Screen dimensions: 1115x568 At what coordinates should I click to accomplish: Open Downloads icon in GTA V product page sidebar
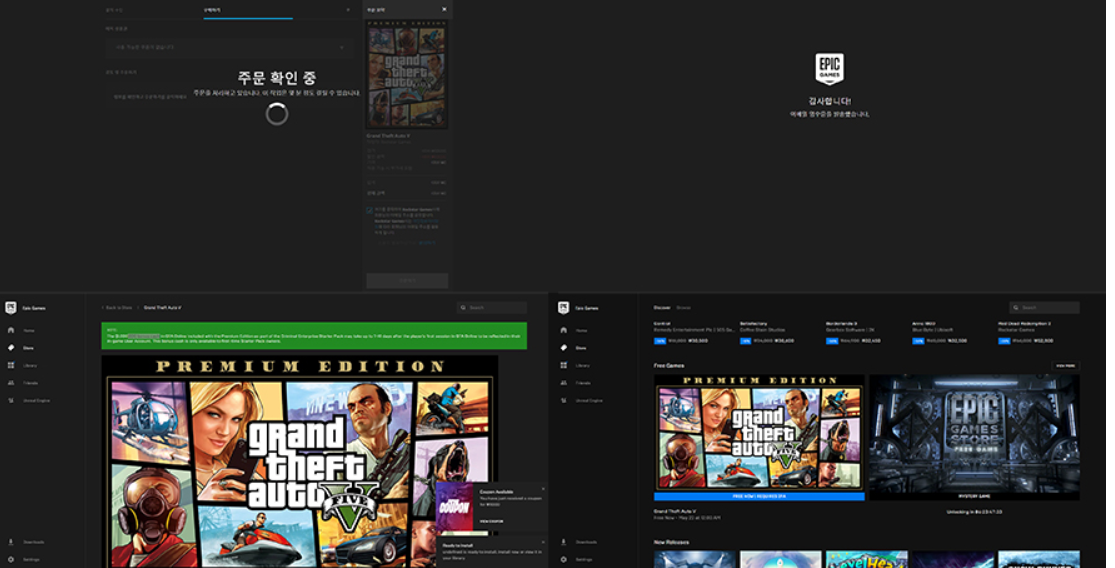[x=11, y=542]
